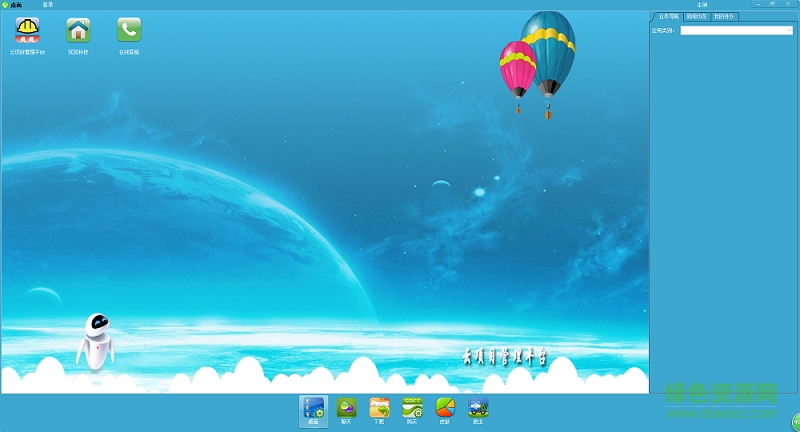Screen dimensions: 800x432
Task: Open the chat bubble dock icon
Action: click(x=346, y=408)
